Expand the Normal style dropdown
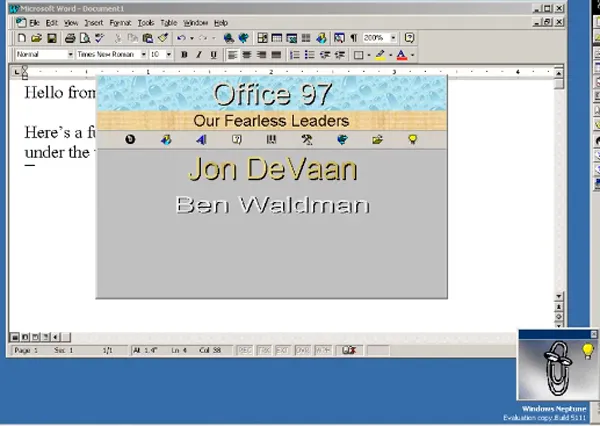This screenshot has height=426, width=600. pyautogui.click(x=70, y=55)
